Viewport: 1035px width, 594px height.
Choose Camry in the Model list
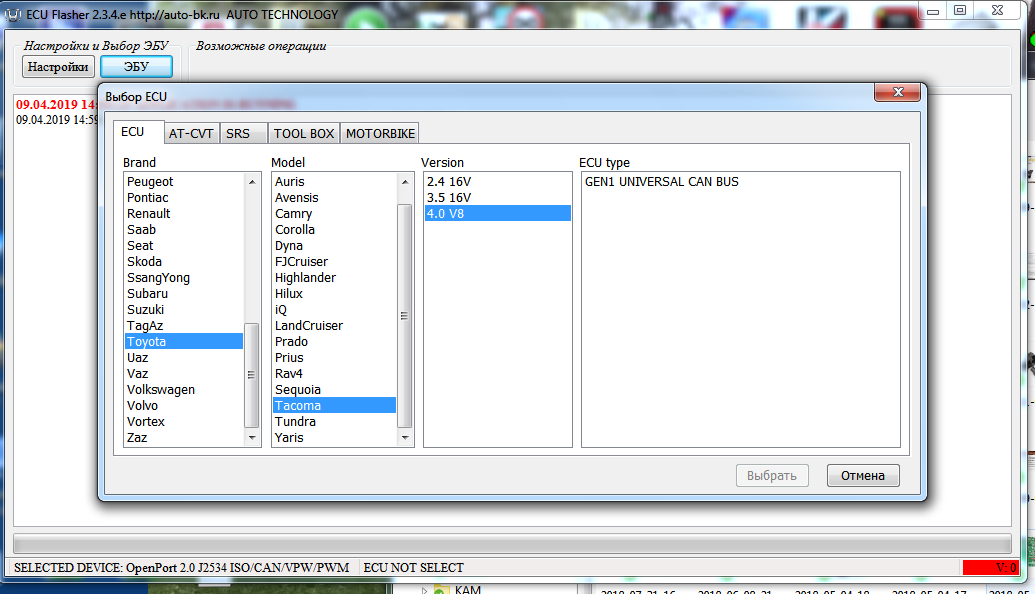pos(335,213)
